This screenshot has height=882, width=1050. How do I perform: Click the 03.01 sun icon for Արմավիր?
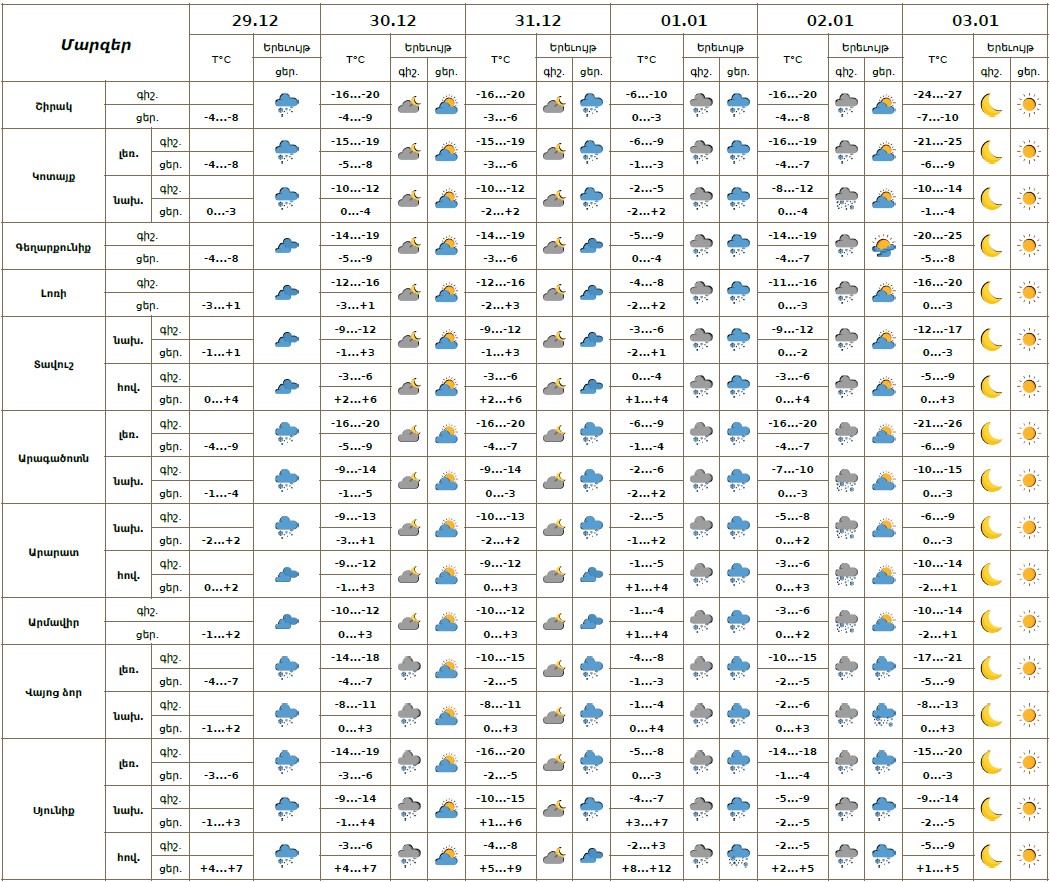(1027, 622)
